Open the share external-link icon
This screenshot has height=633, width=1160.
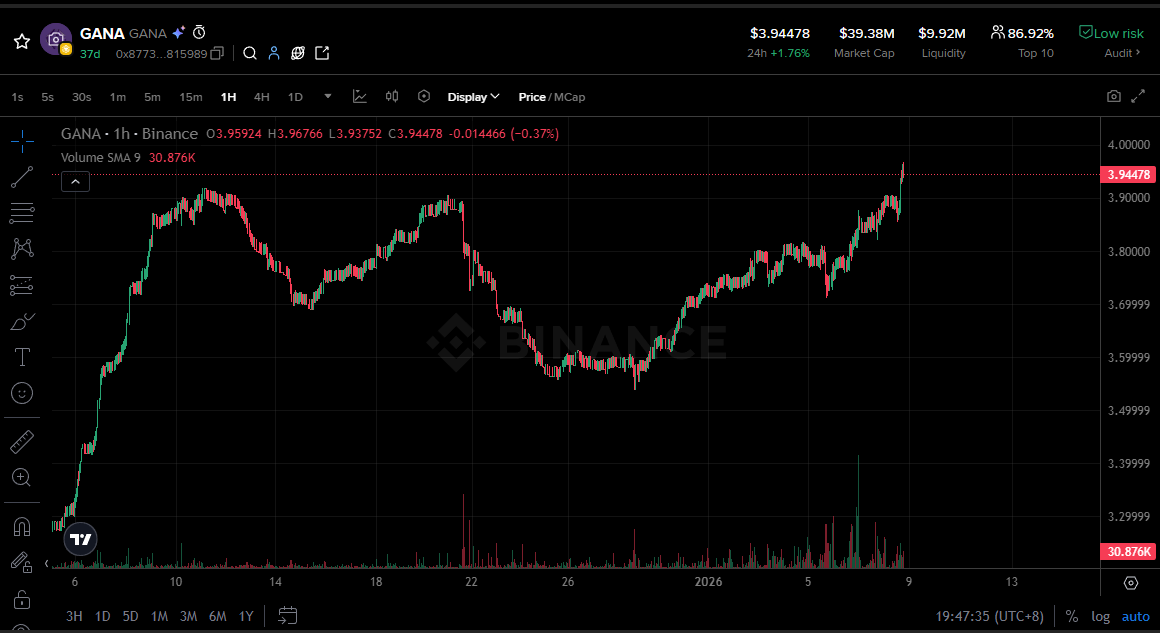pos(322,53)
